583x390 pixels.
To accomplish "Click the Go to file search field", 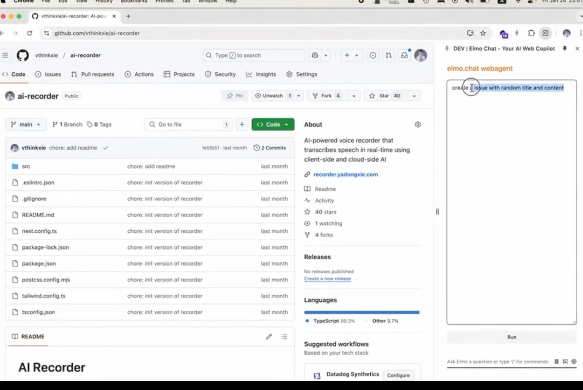I will [189, 125].
